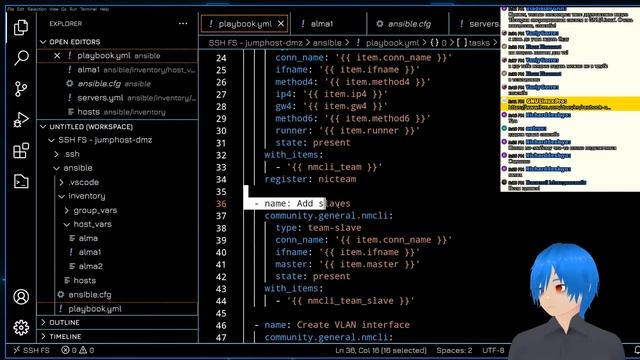Open alma1 in Open Editors list
Viewport: 640px width, 360px height.
[x=117, y=70]
